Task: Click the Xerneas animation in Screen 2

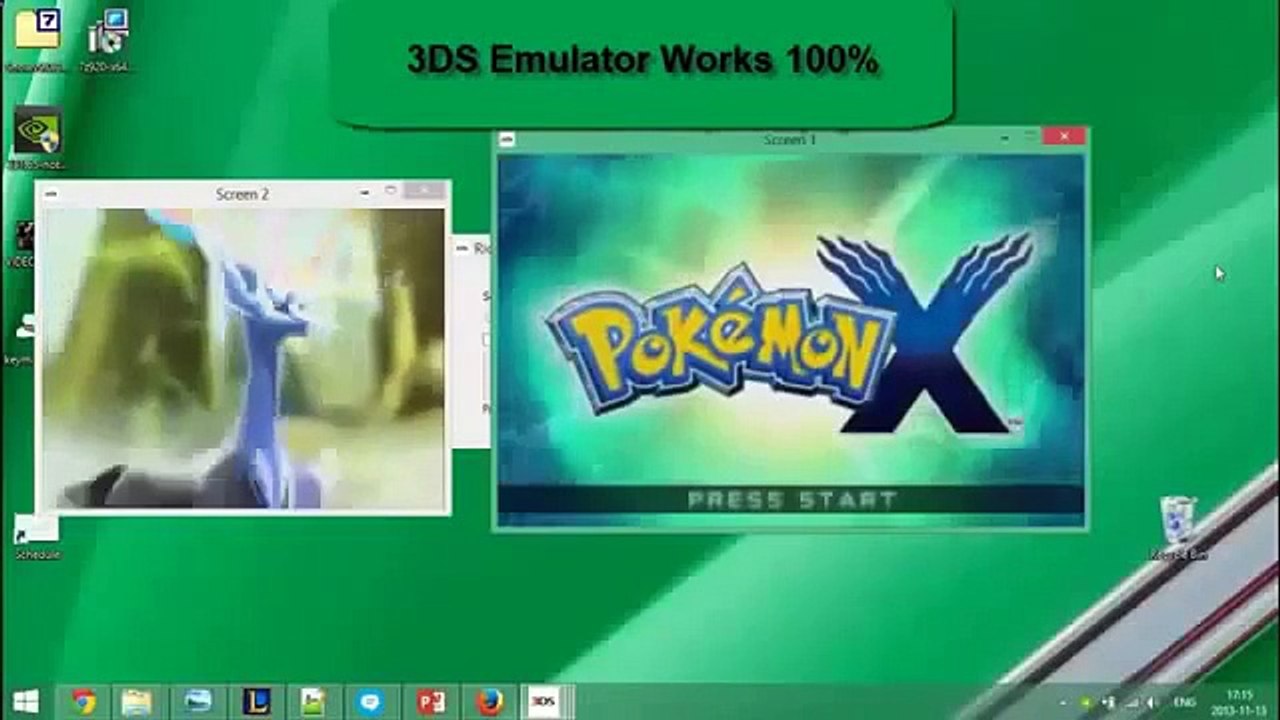Action: point(243,358)
